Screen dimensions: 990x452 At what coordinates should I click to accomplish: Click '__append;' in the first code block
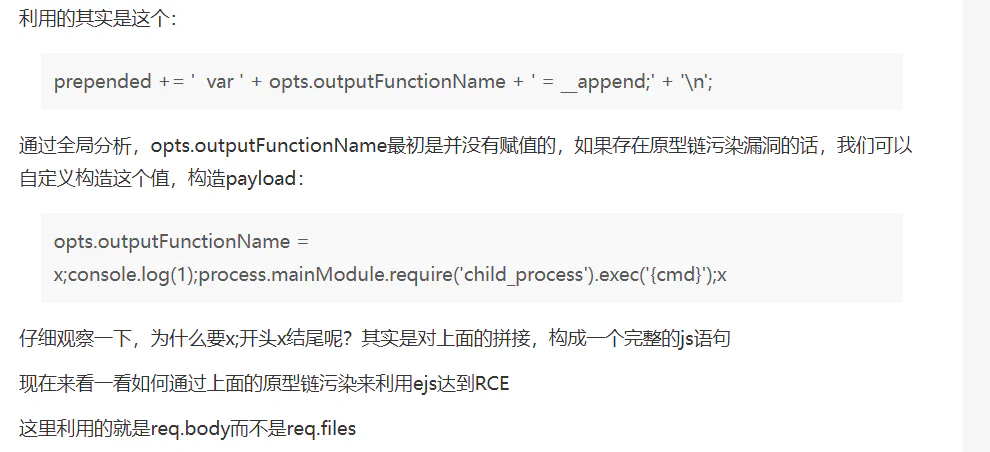pos(607,82)
